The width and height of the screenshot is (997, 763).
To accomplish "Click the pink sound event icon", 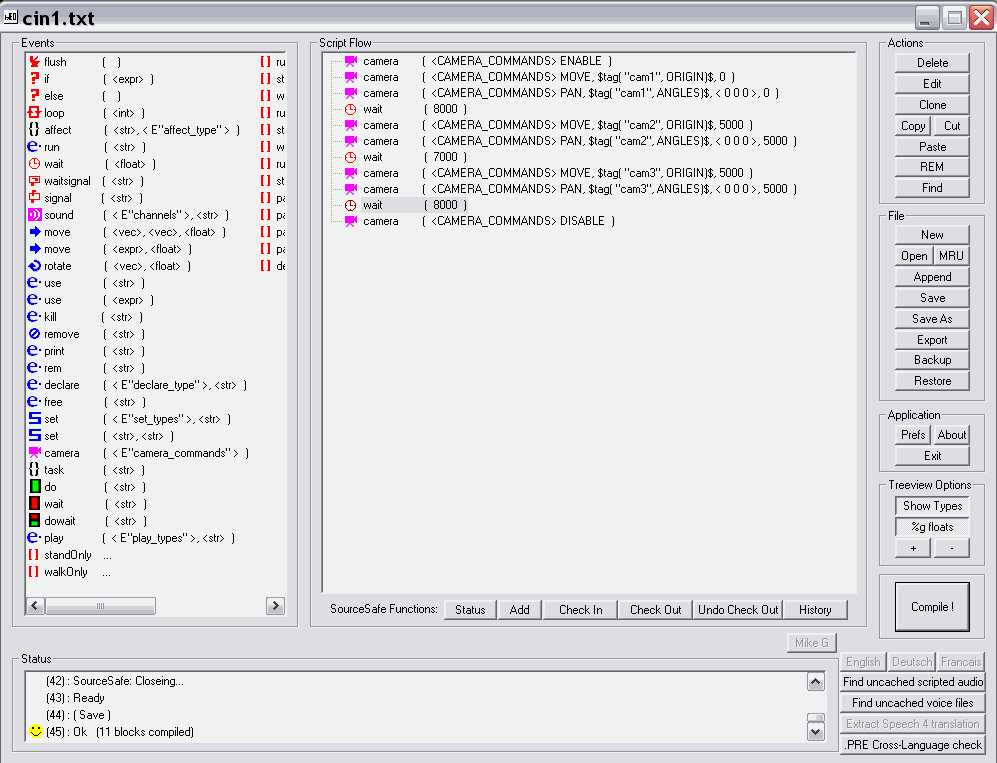I will pos(34,214).
